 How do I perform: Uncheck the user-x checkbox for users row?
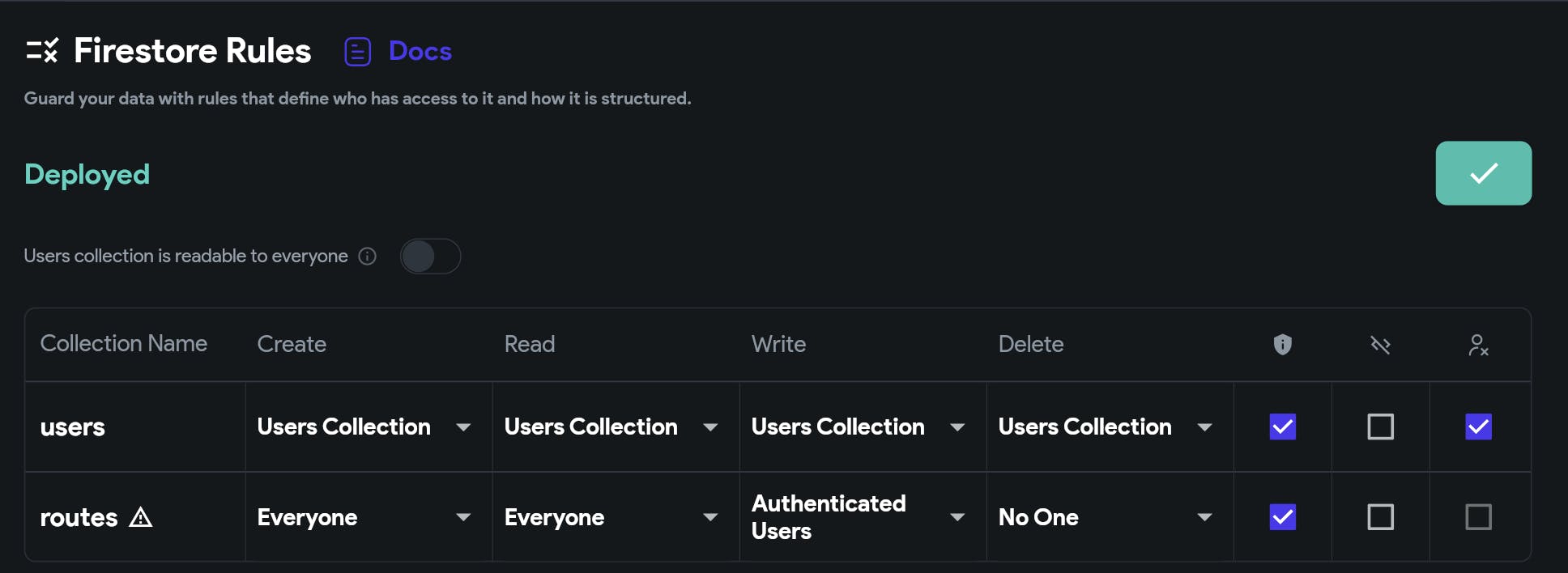(1478, 427)
